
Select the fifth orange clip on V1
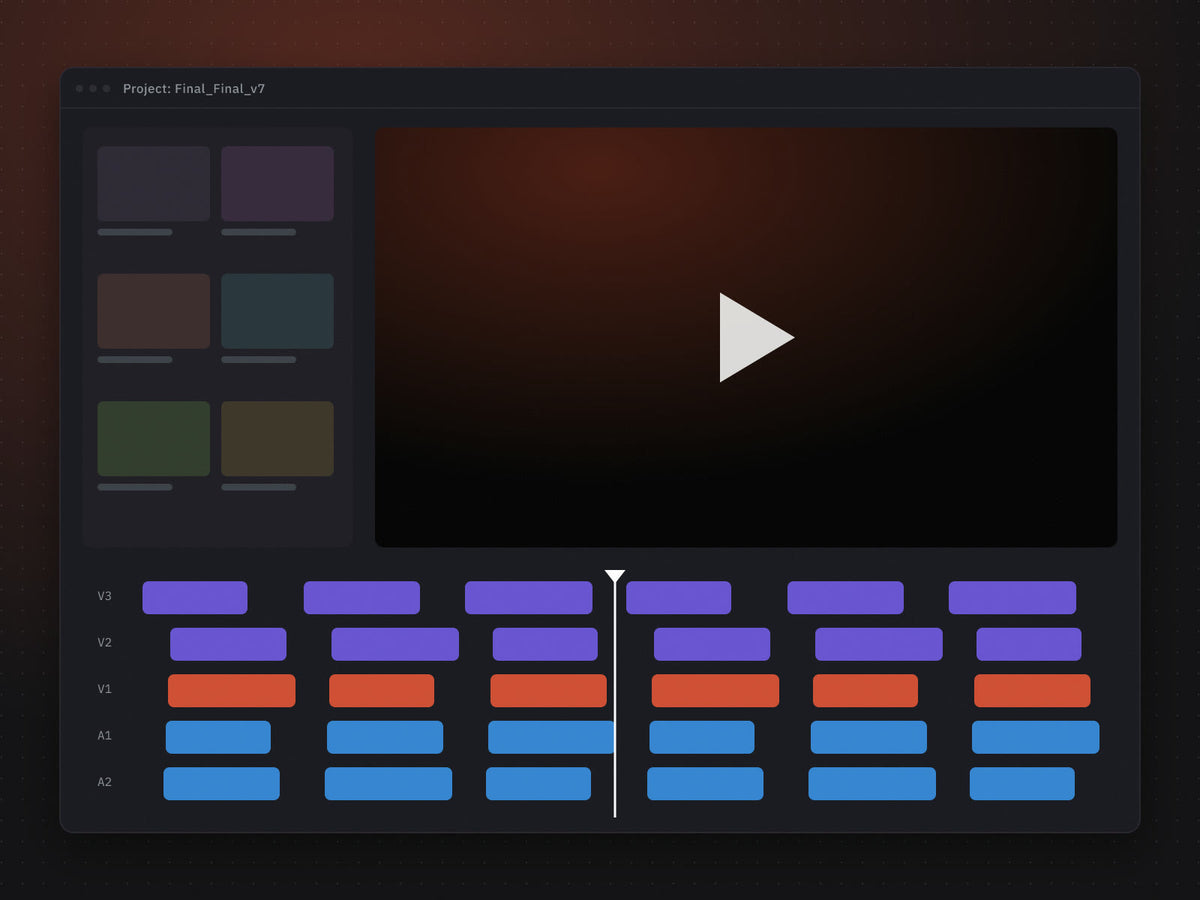point(865,691)
